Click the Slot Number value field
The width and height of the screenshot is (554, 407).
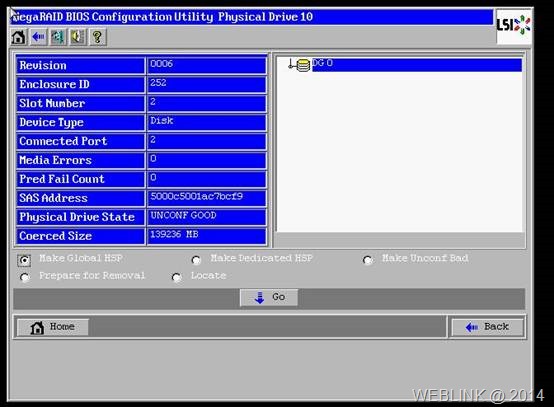coord(207,104)
